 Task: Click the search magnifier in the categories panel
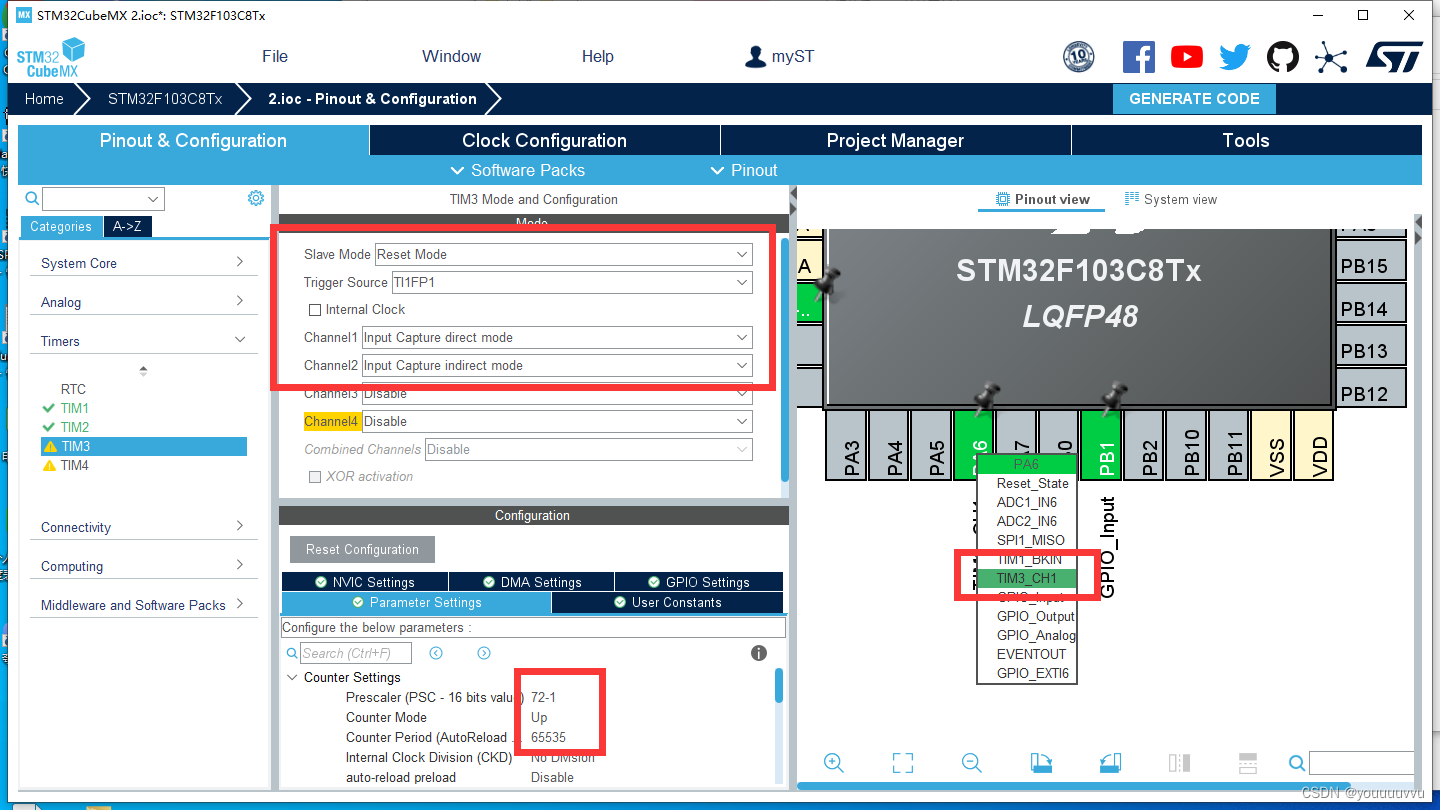(32, 198)
